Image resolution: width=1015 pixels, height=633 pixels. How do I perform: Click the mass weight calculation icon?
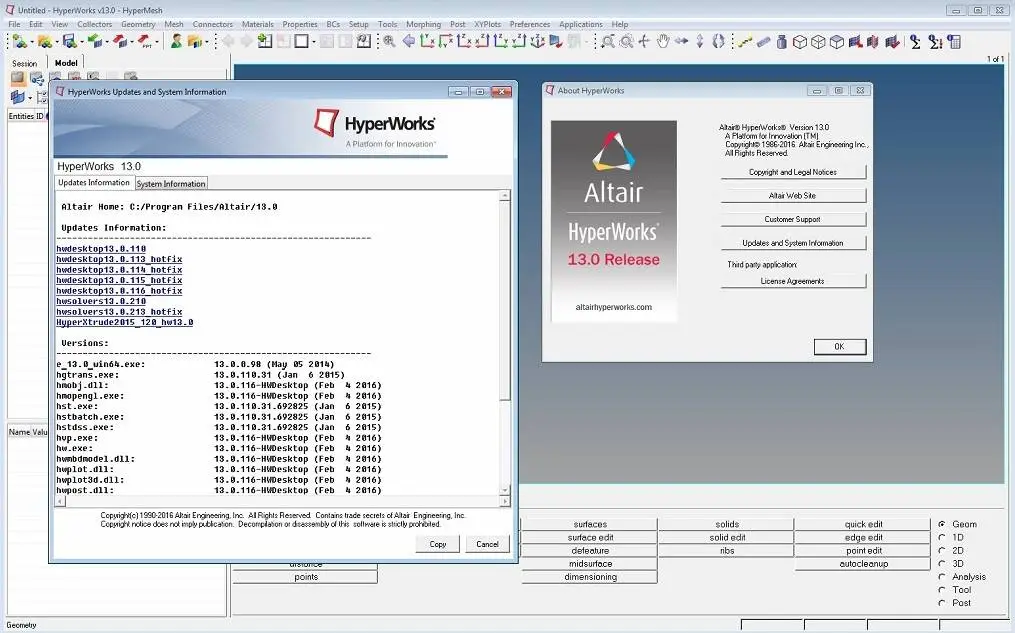[x=781, y=41]
